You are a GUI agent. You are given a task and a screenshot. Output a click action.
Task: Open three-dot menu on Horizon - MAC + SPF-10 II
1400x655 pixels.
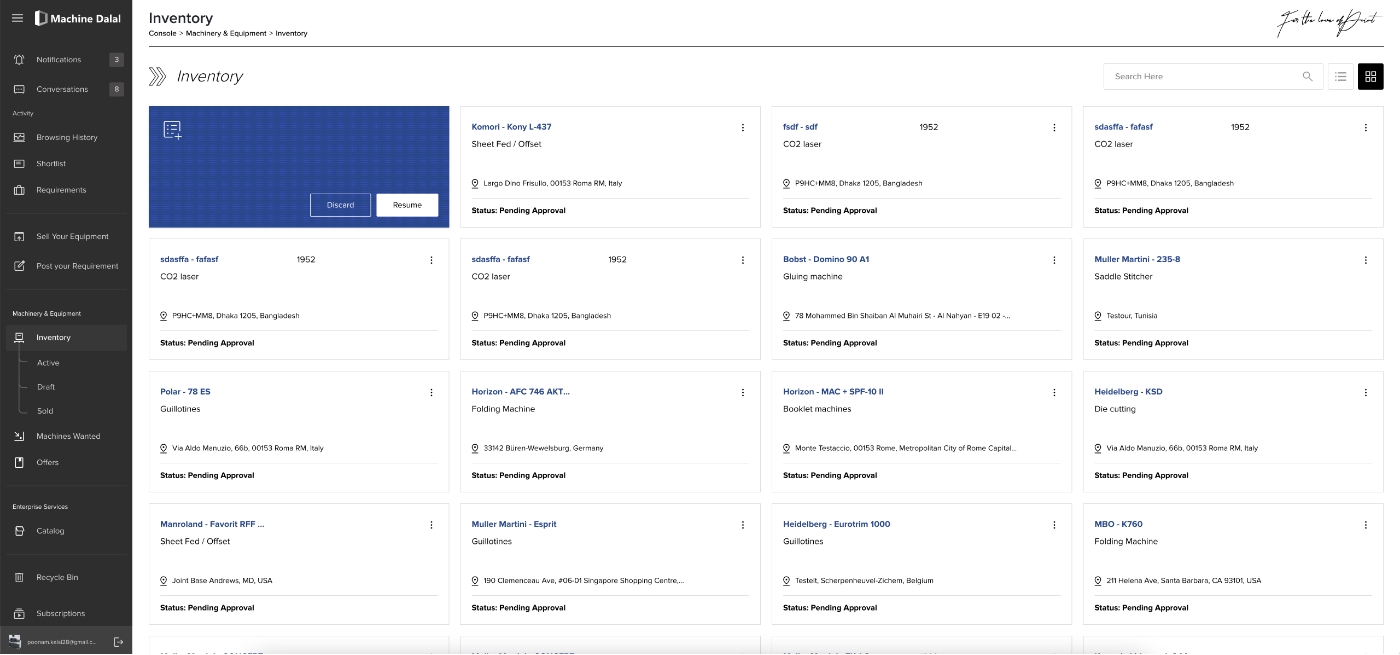(1054, 392)
